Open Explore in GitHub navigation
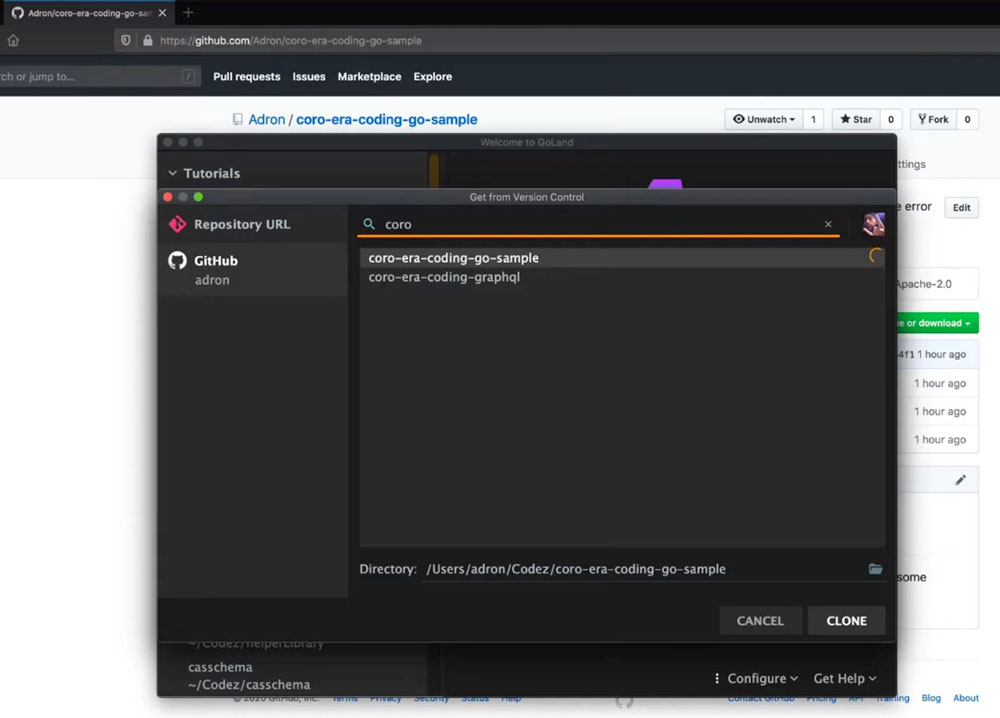 click(432, 77)
